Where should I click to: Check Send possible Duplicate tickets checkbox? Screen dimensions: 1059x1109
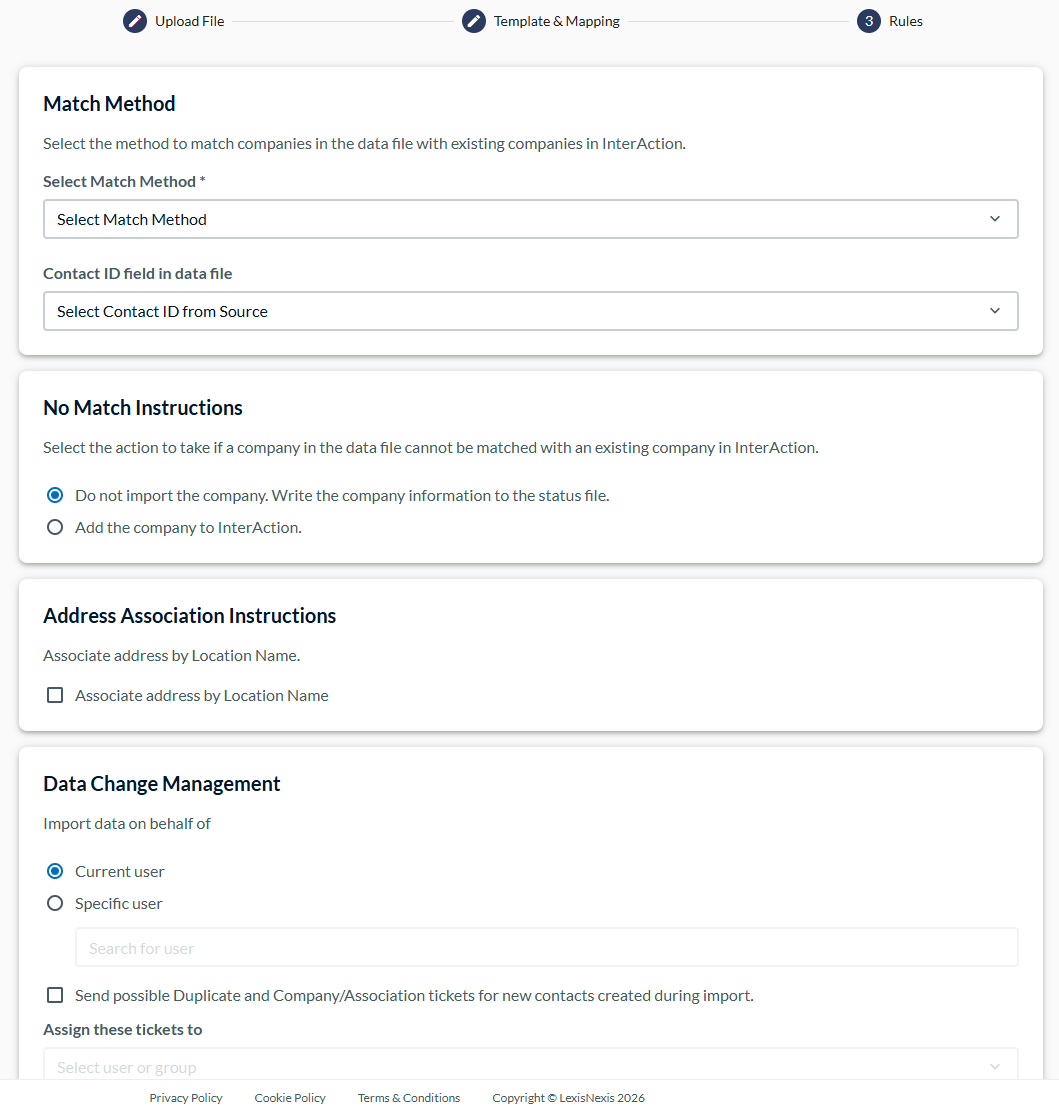point(54,995)
